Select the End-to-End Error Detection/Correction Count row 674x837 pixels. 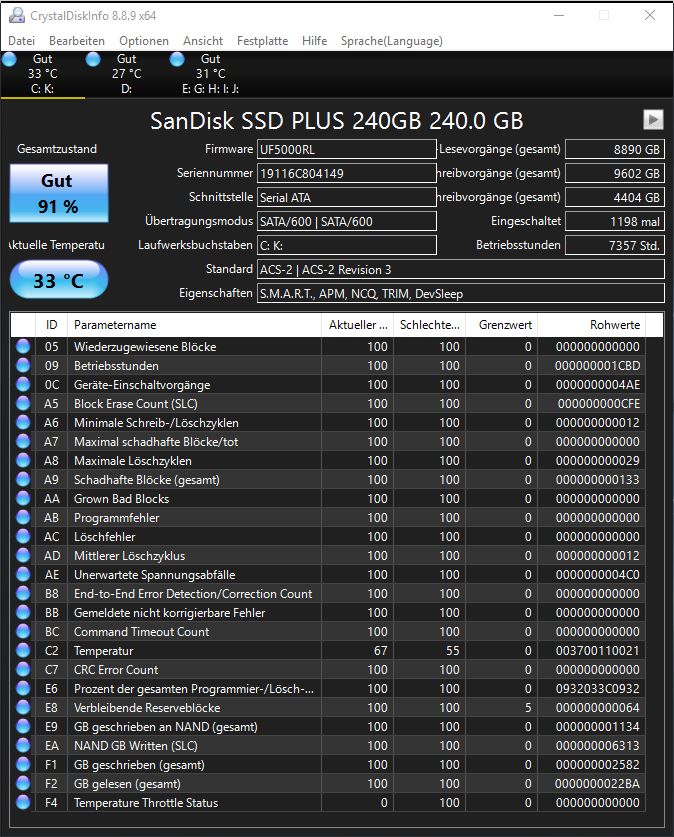328,594
